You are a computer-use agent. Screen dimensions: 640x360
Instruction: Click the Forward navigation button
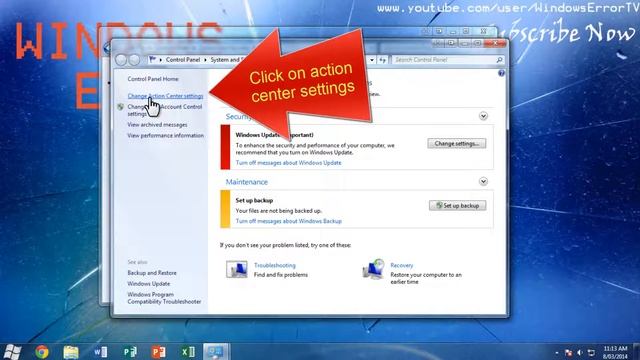(x=134, y=60)
